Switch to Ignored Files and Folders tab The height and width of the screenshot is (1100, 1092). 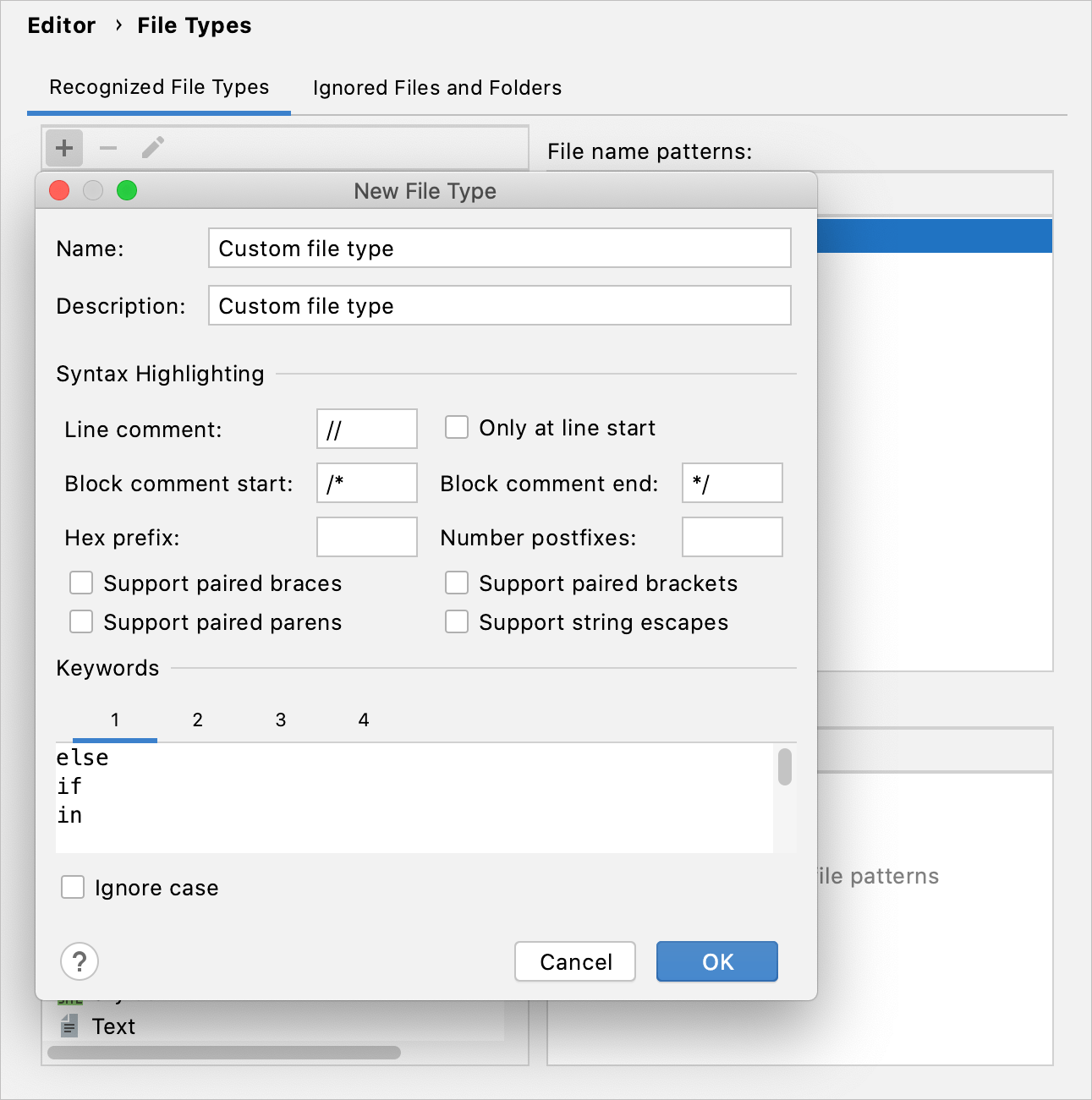[436, 87]
